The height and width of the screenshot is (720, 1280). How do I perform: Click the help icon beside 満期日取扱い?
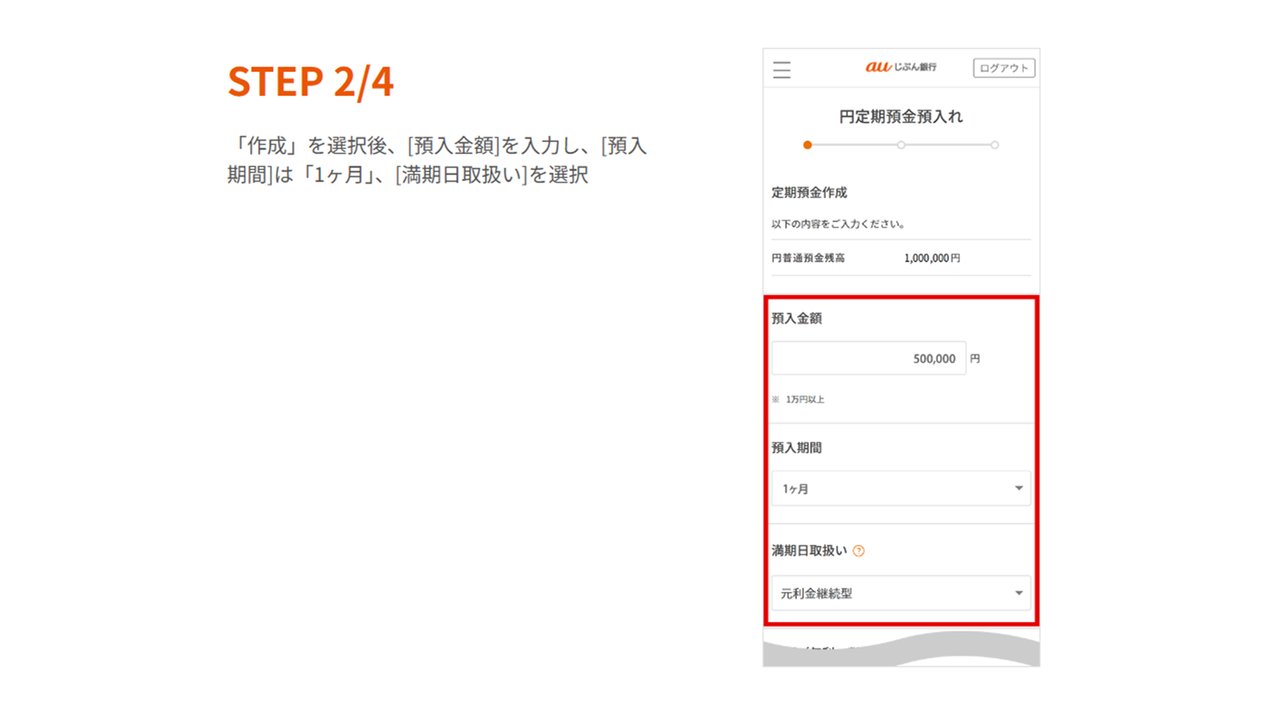[x=859, y=551]
